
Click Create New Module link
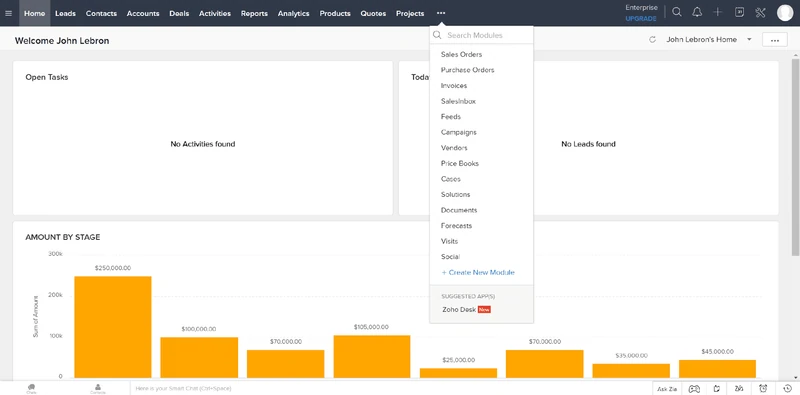coord(478,273)
